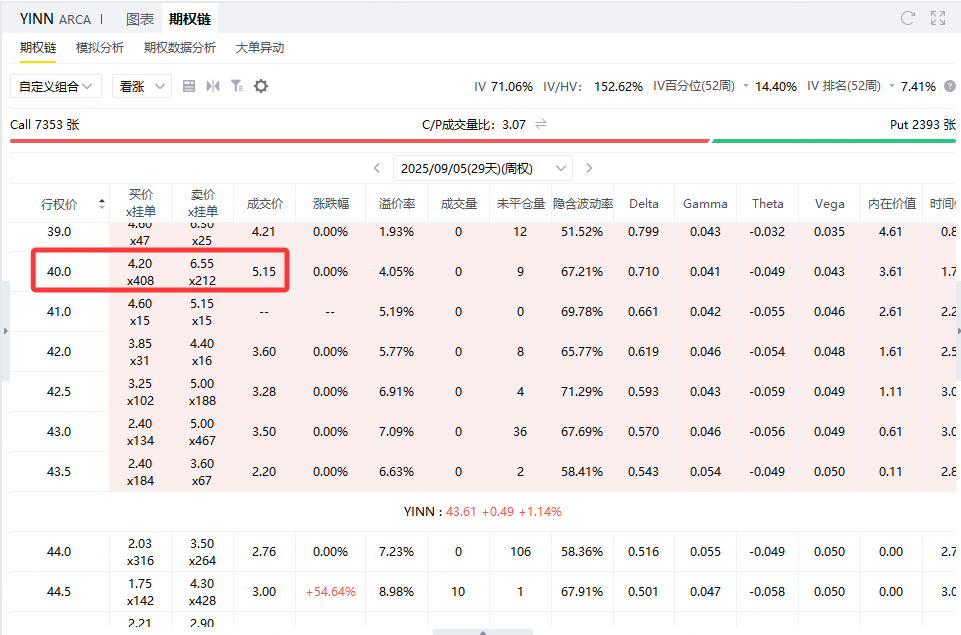Expand the left side panel arrow
The height and width of the screenshot is (635, 961).
pyautogui.click(x=6, y=331)
